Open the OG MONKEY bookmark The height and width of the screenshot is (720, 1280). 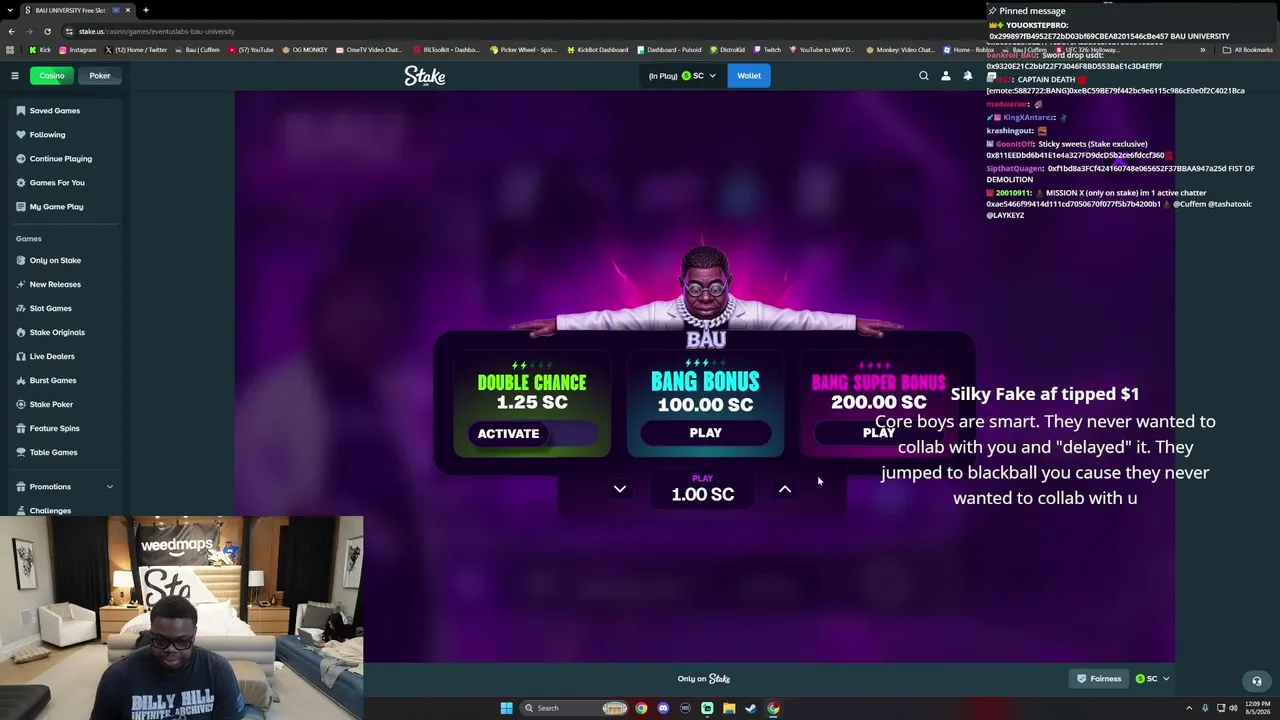[305, 50]
